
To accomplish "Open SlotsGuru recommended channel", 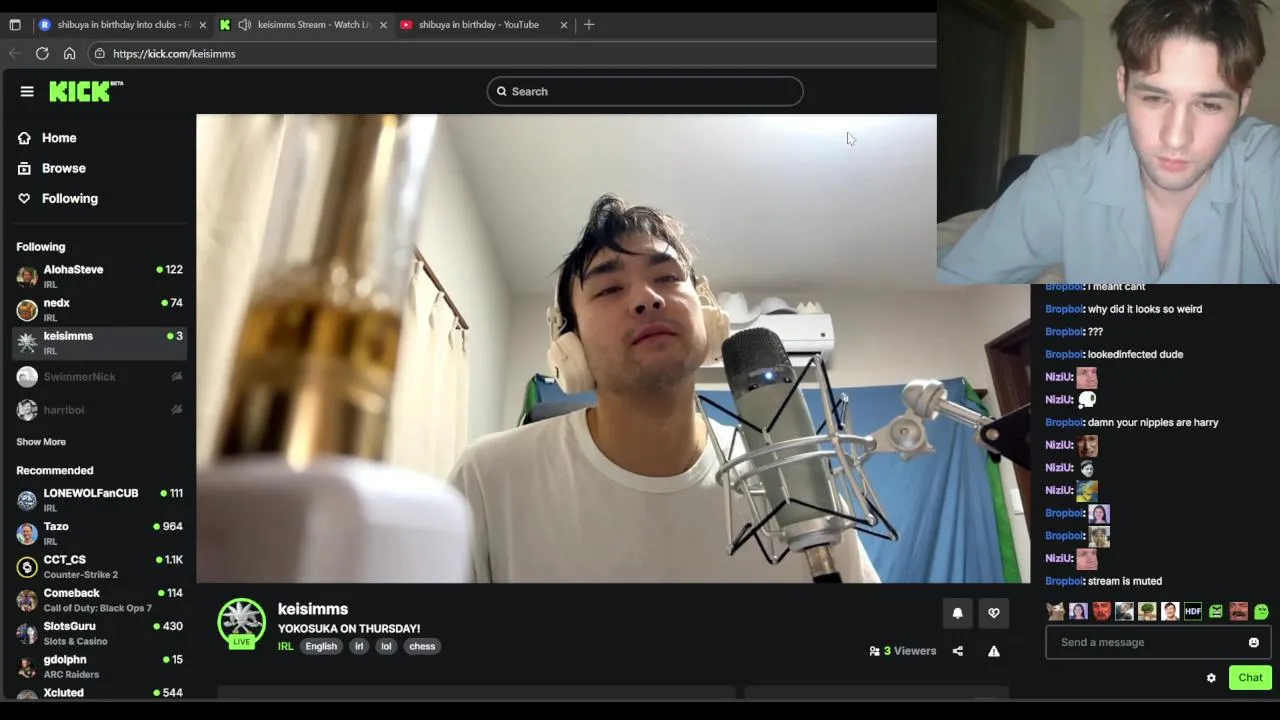I will (99, 632).
